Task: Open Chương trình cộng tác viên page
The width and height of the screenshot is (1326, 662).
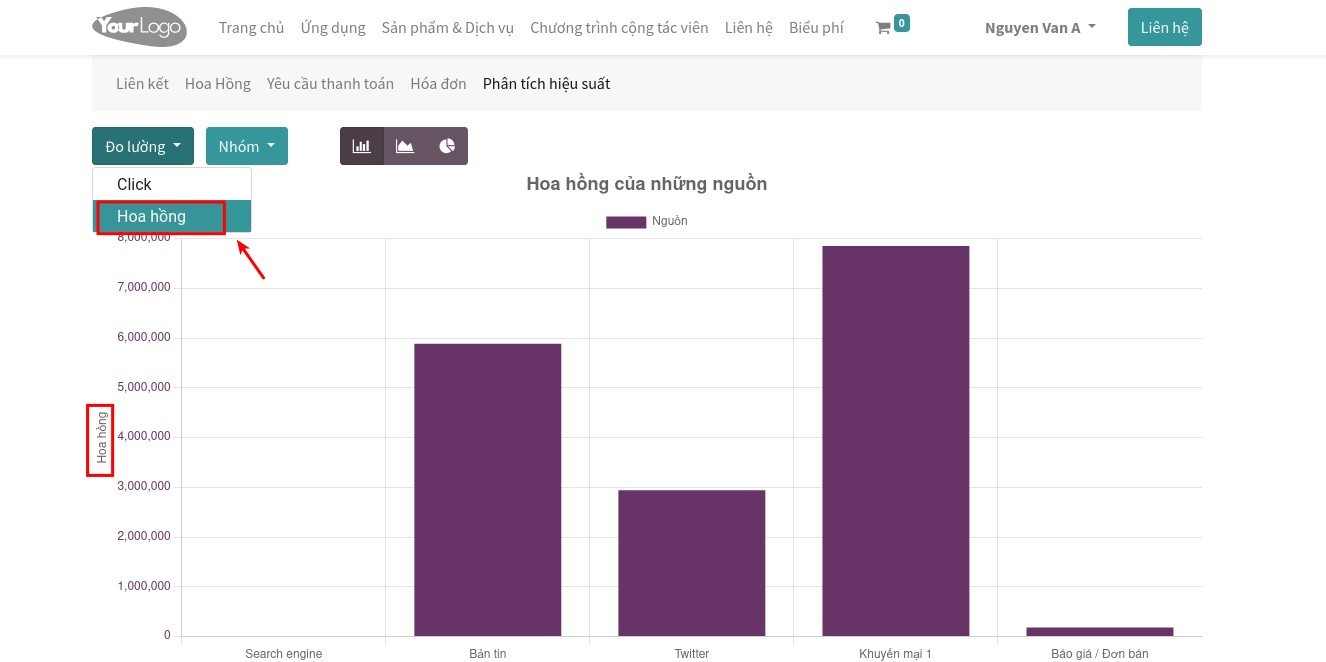Action: pos(619,28)
